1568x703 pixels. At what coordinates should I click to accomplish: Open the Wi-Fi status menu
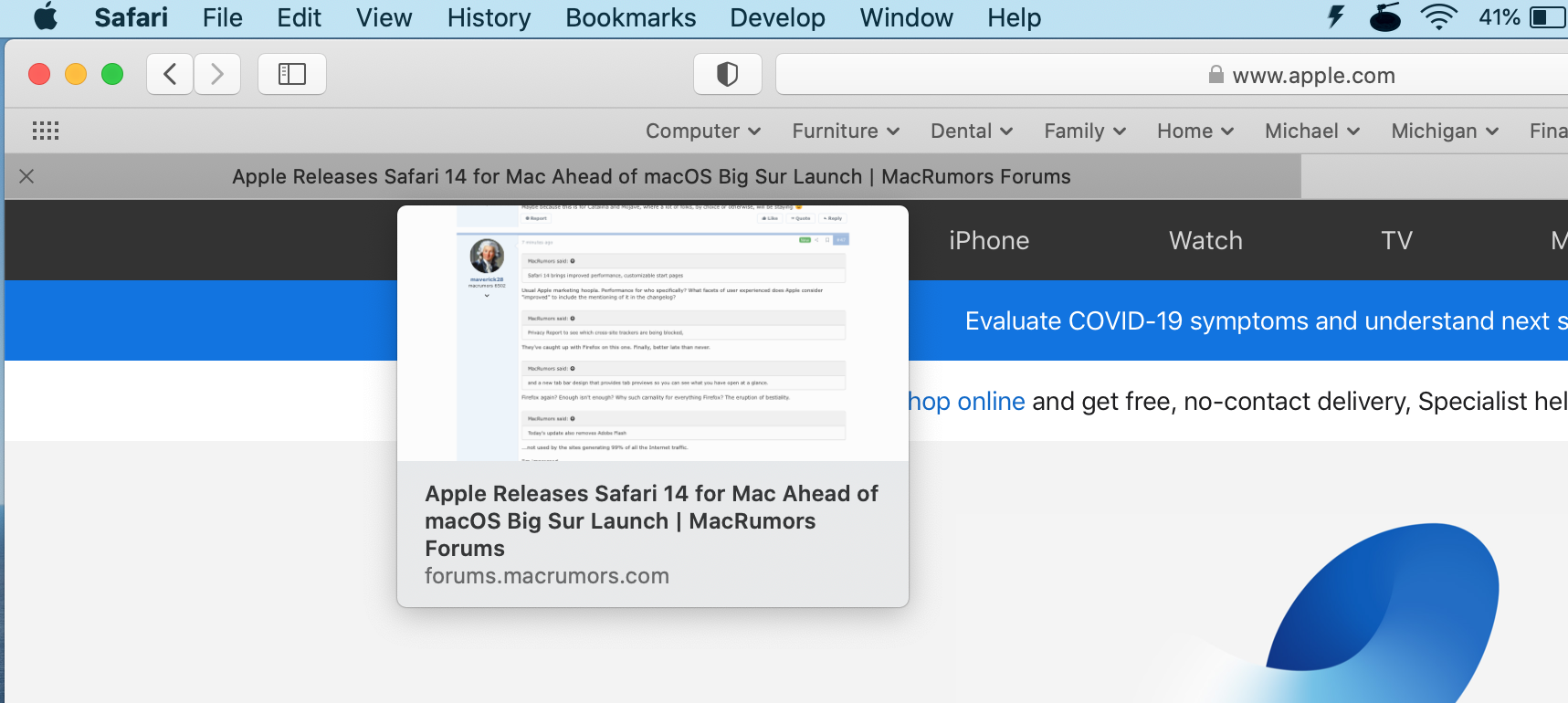[1439, 16]
